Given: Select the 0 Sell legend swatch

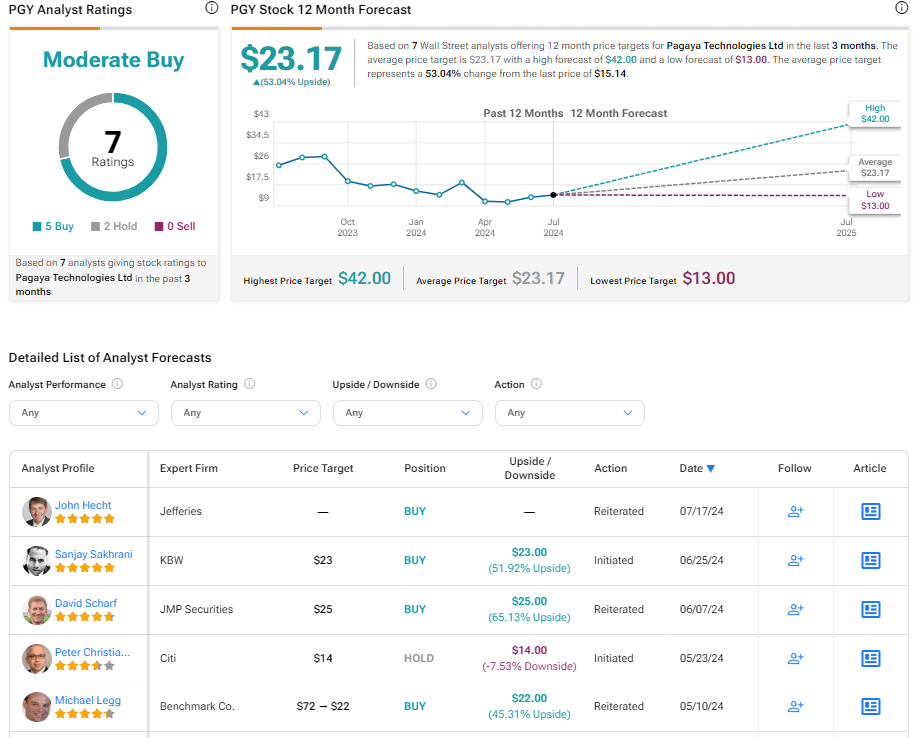Looking at the screenshot, I should tap(159, 226).
